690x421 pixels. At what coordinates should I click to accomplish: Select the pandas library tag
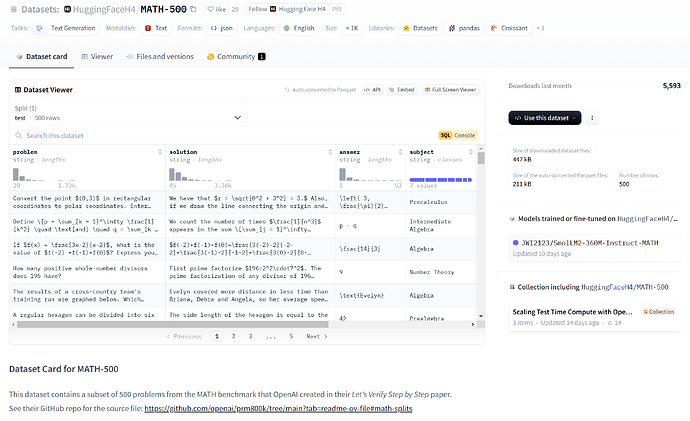coord(468,28)
